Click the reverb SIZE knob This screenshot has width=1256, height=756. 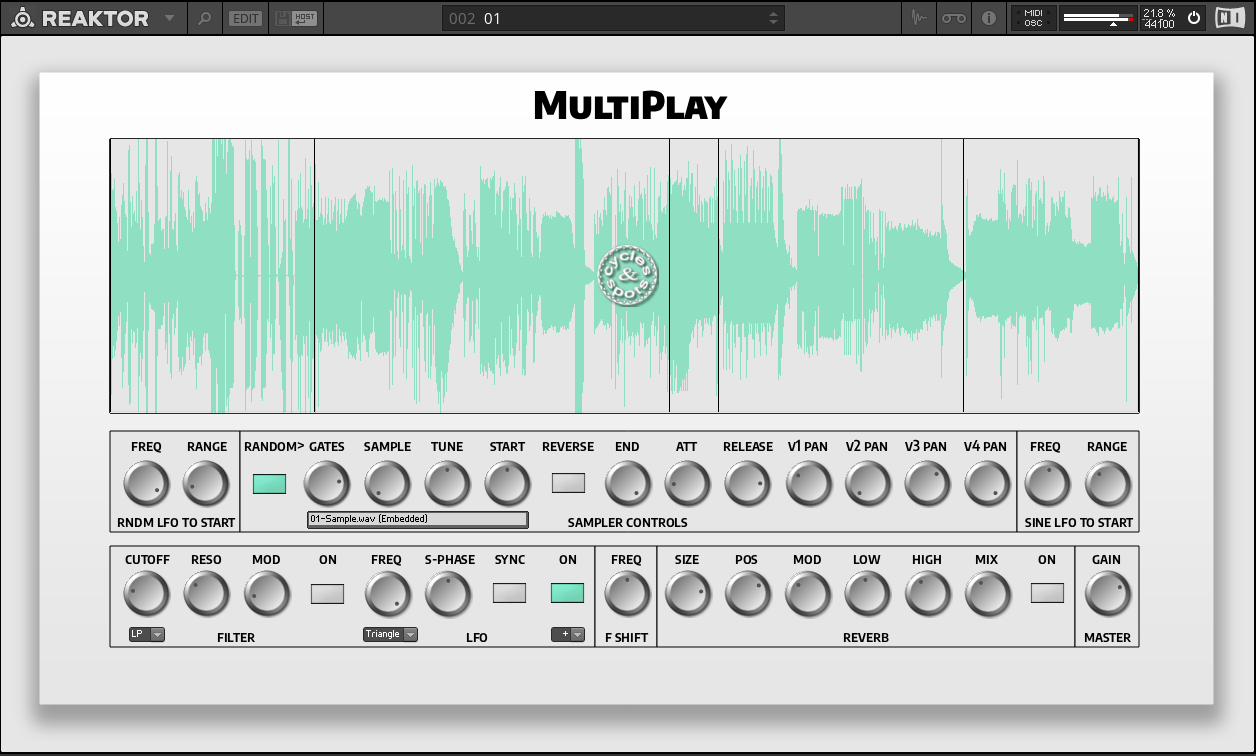687,594
